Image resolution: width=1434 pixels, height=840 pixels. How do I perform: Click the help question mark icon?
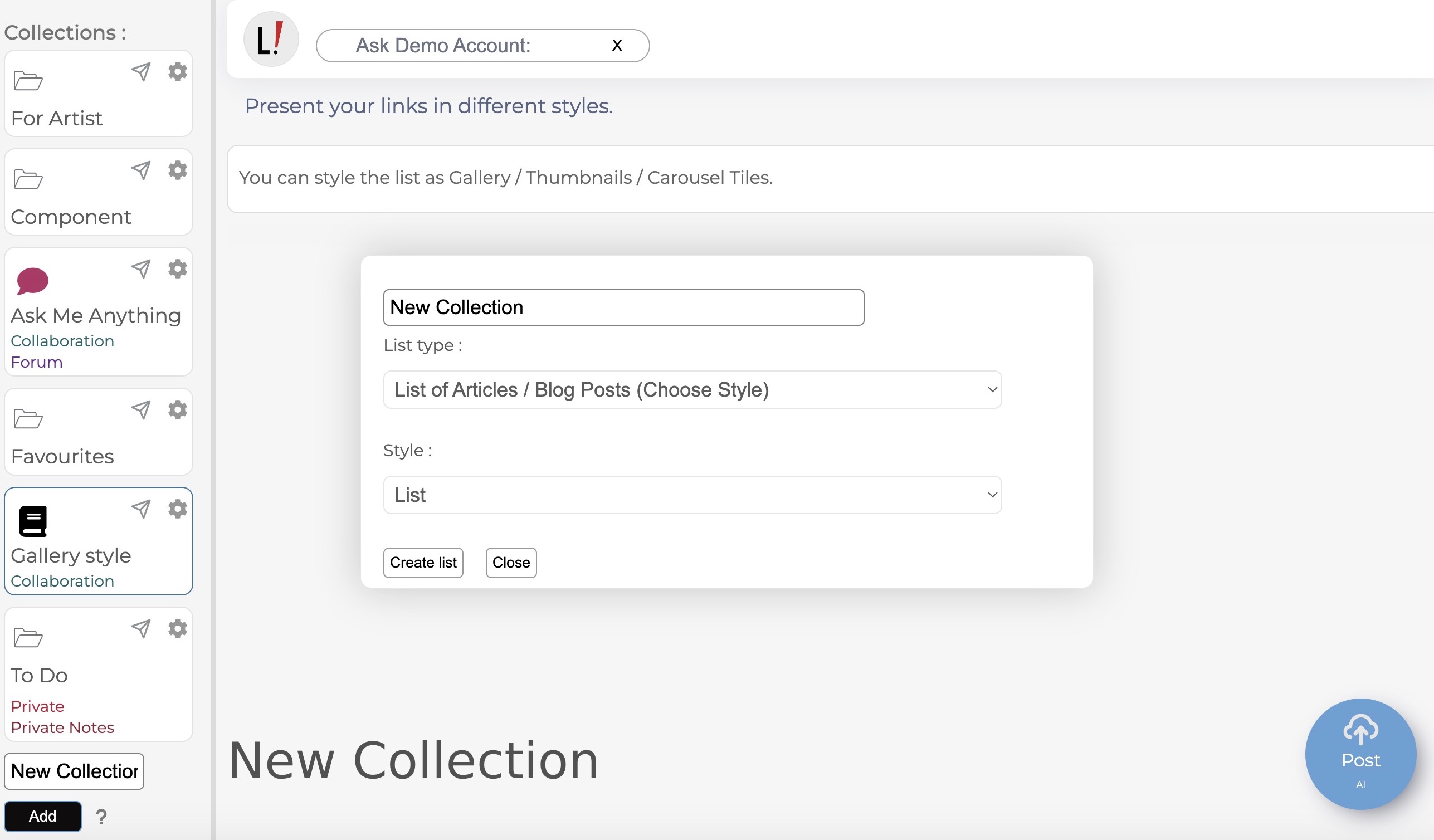[x=101, y=816]
